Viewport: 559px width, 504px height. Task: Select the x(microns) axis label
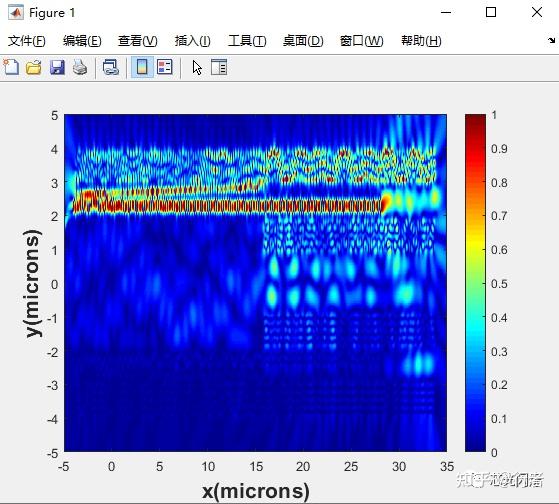click(x=256, y=491)
